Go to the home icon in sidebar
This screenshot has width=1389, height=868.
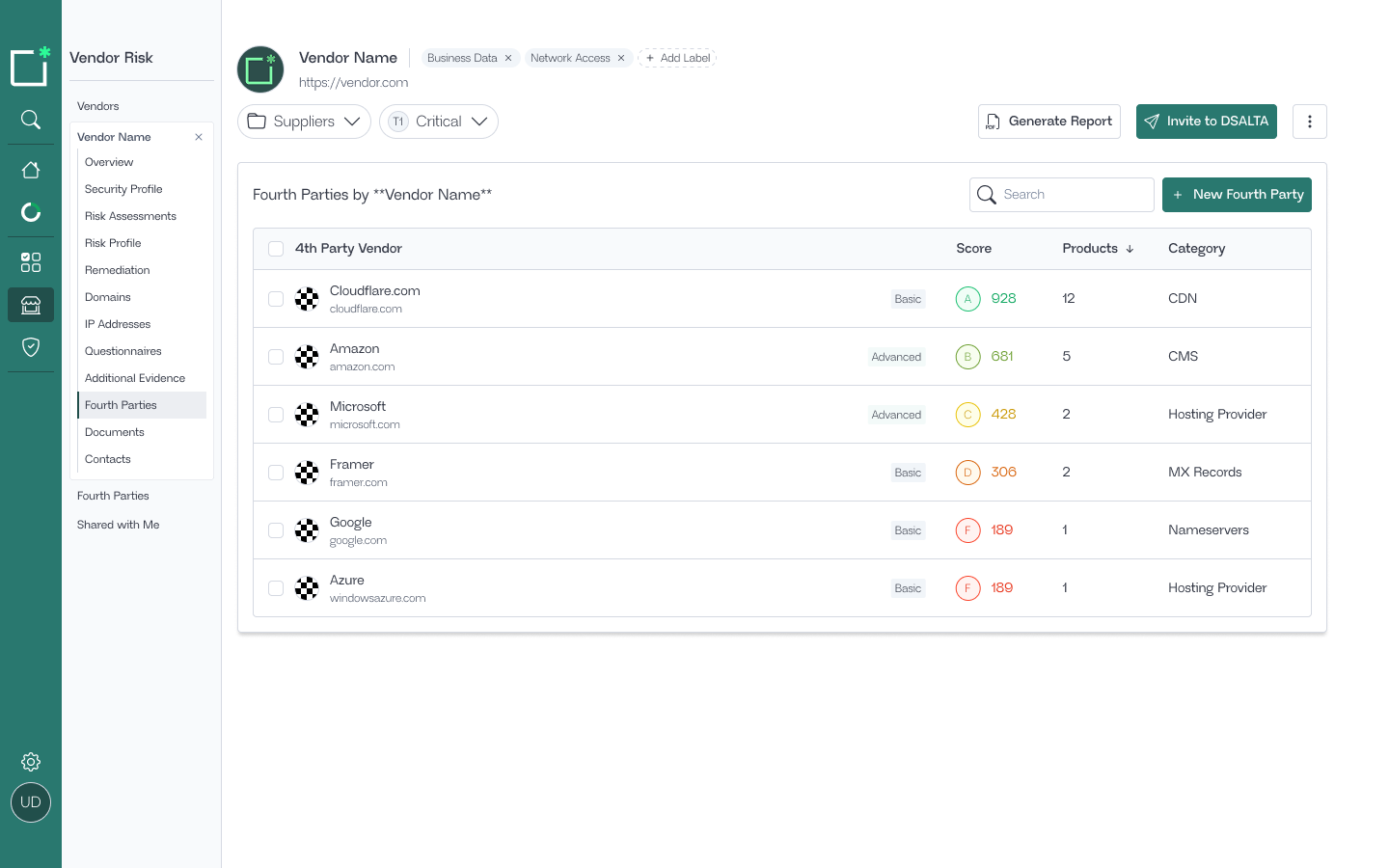[31, 170]
